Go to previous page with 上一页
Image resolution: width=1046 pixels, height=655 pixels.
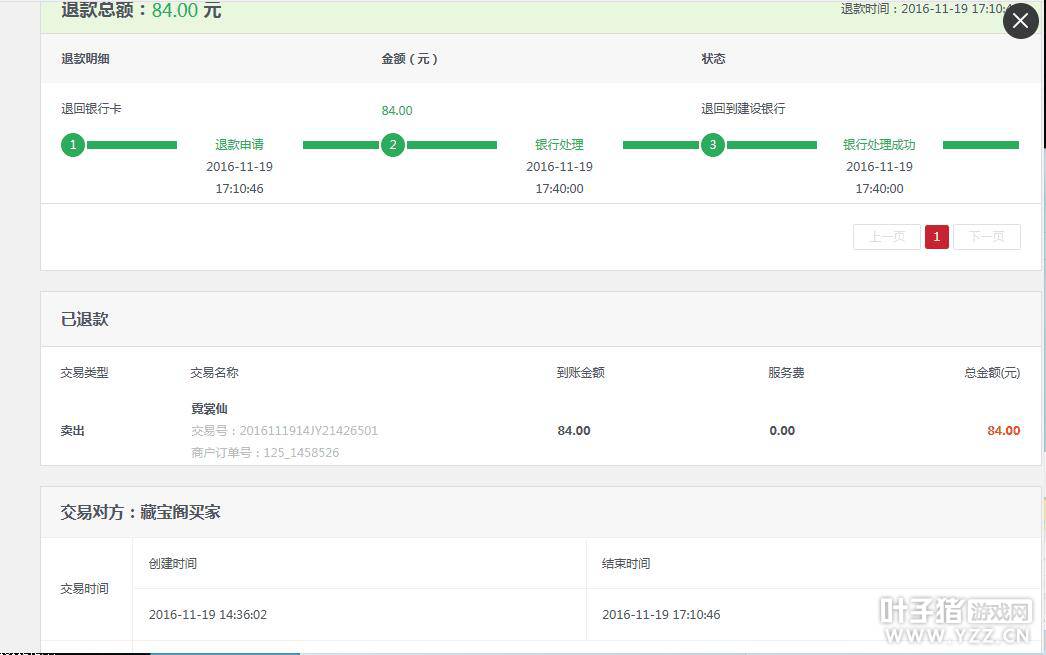tap(886, 237)
